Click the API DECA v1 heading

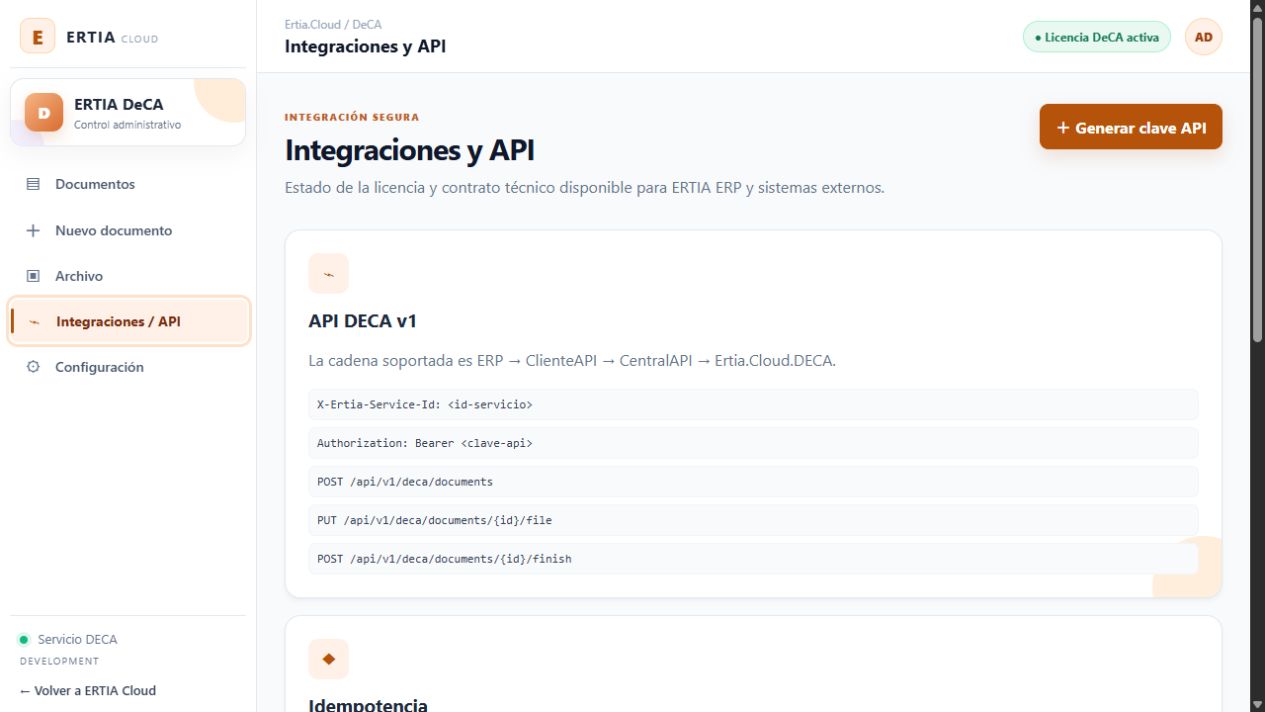coord(363,321)
